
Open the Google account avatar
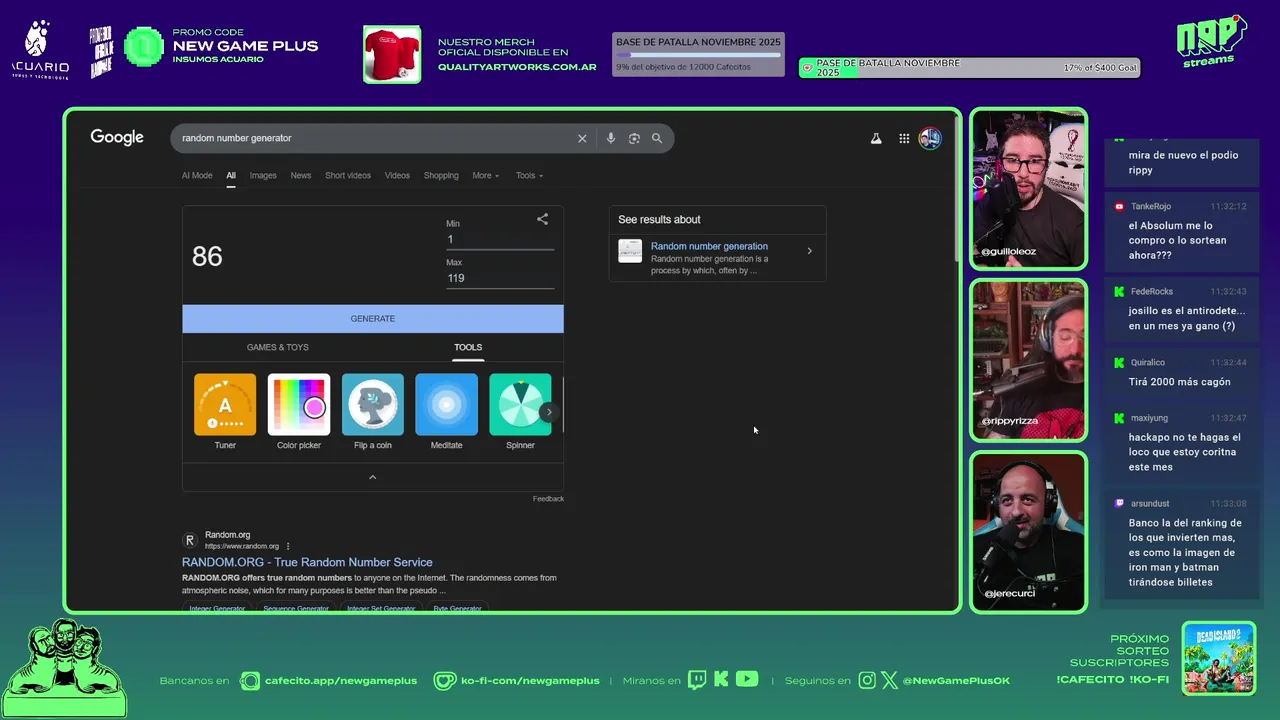tap(930, 139)
